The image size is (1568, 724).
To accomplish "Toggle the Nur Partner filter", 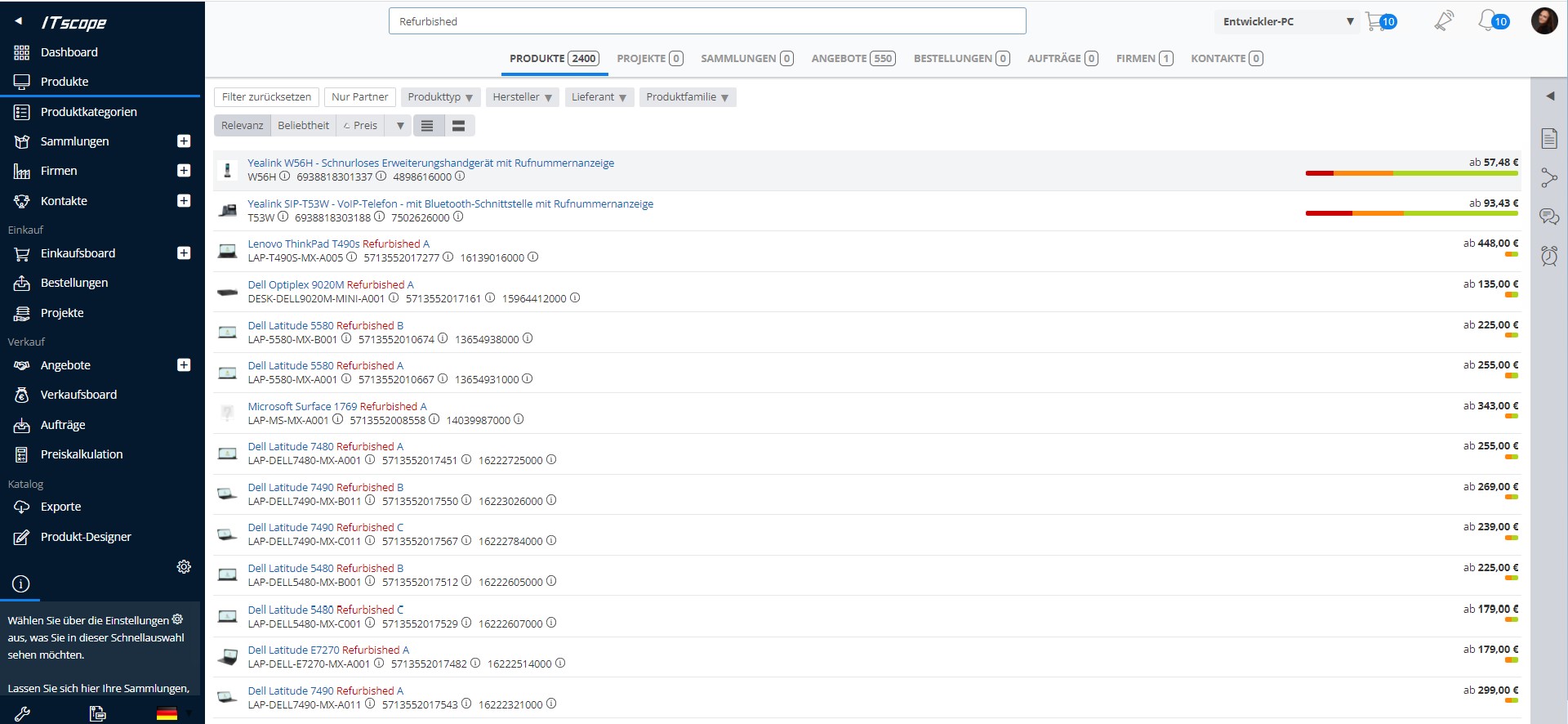I will click(359, 97).
